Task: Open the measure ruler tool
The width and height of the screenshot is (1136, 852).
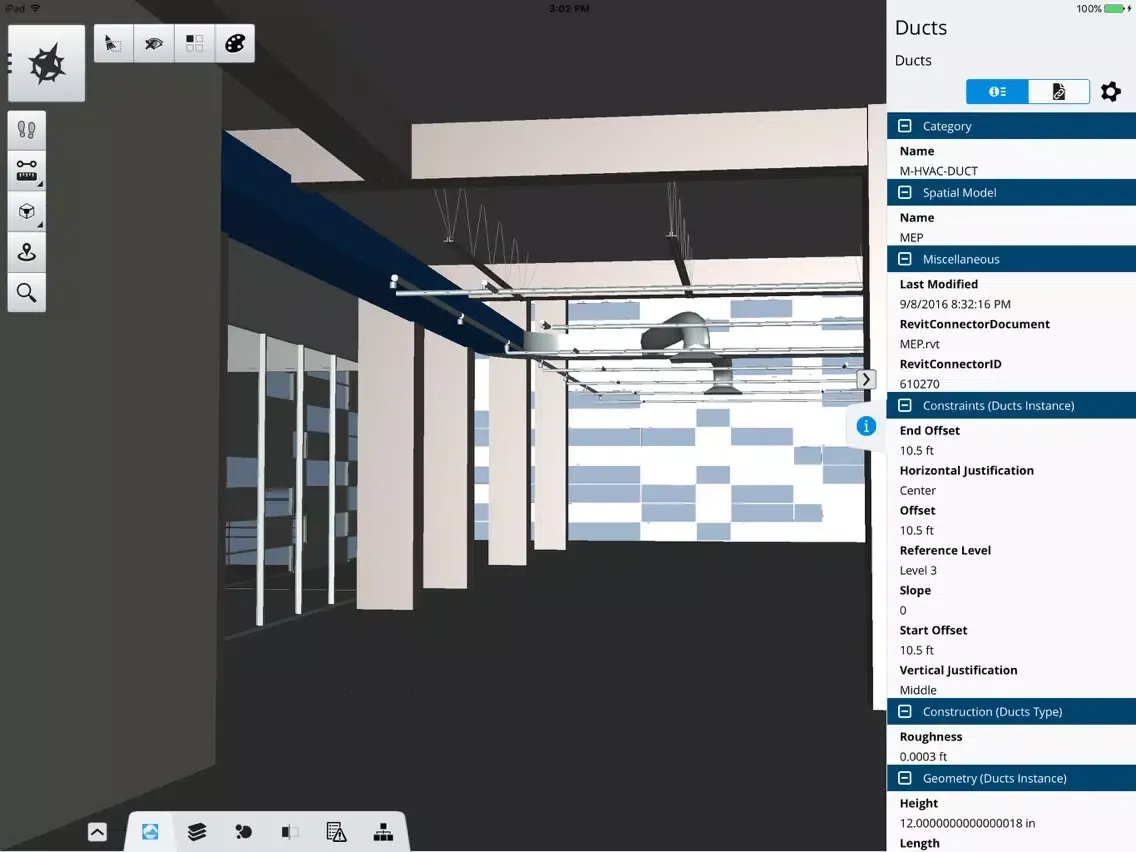Action: [x=27, y=171]
